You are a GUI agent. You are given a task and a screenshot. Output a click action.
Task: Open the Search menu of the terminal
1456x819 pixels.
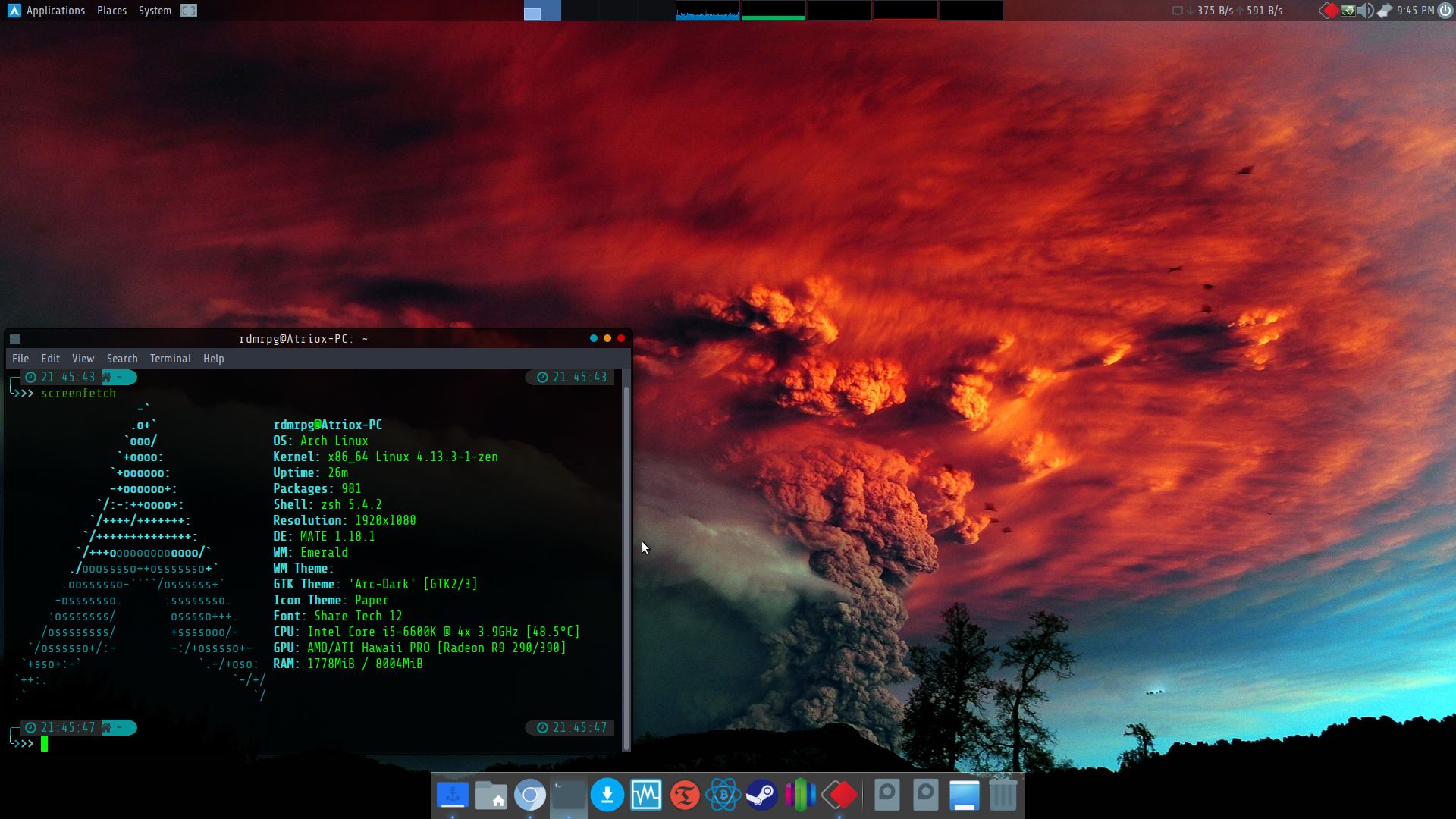tap(122, 358)
